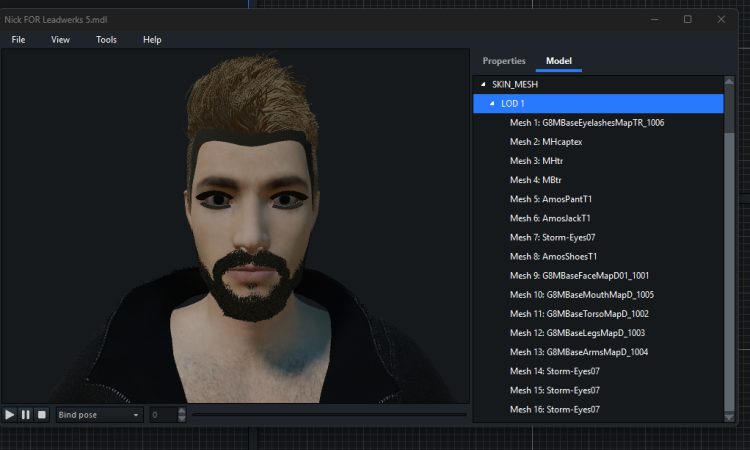Select Mesh 5 AmosPantT1 in tree
This screenshot has width=750, height=450.
[550, 199]
